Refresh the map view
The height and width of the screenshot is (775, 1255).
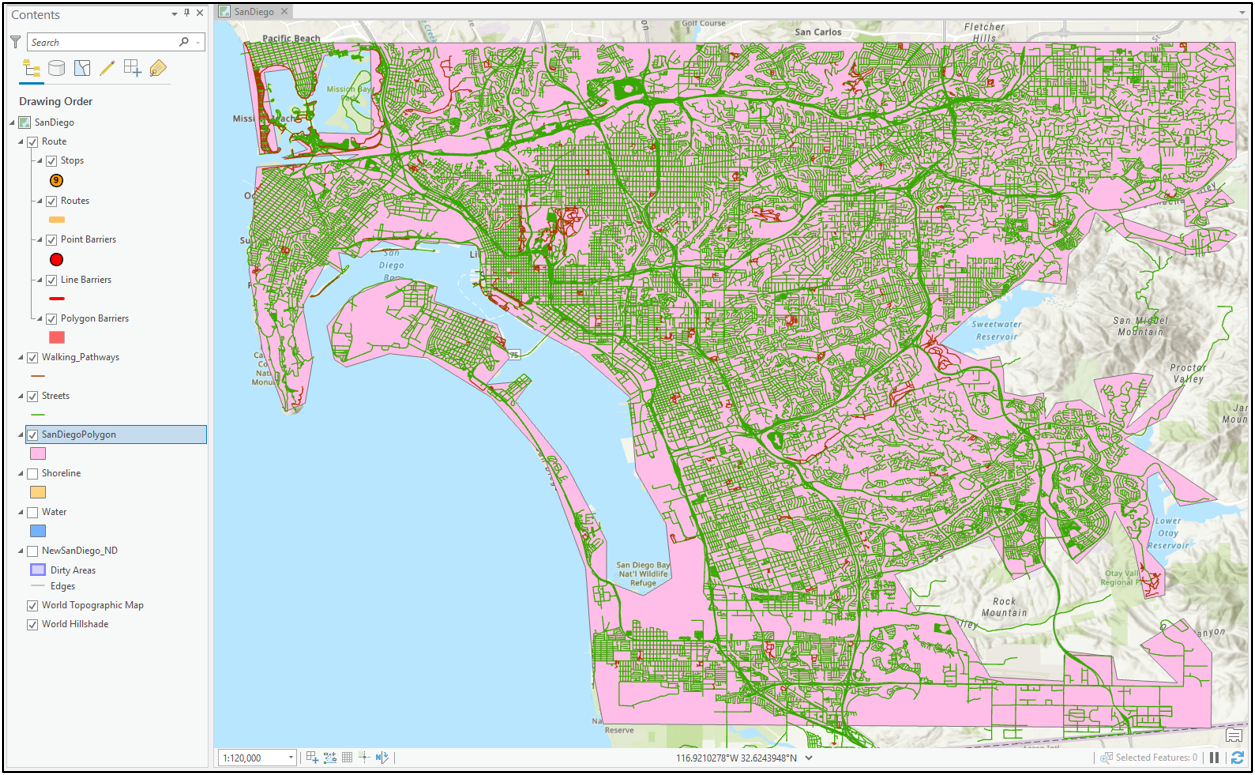coord(1237,758)
